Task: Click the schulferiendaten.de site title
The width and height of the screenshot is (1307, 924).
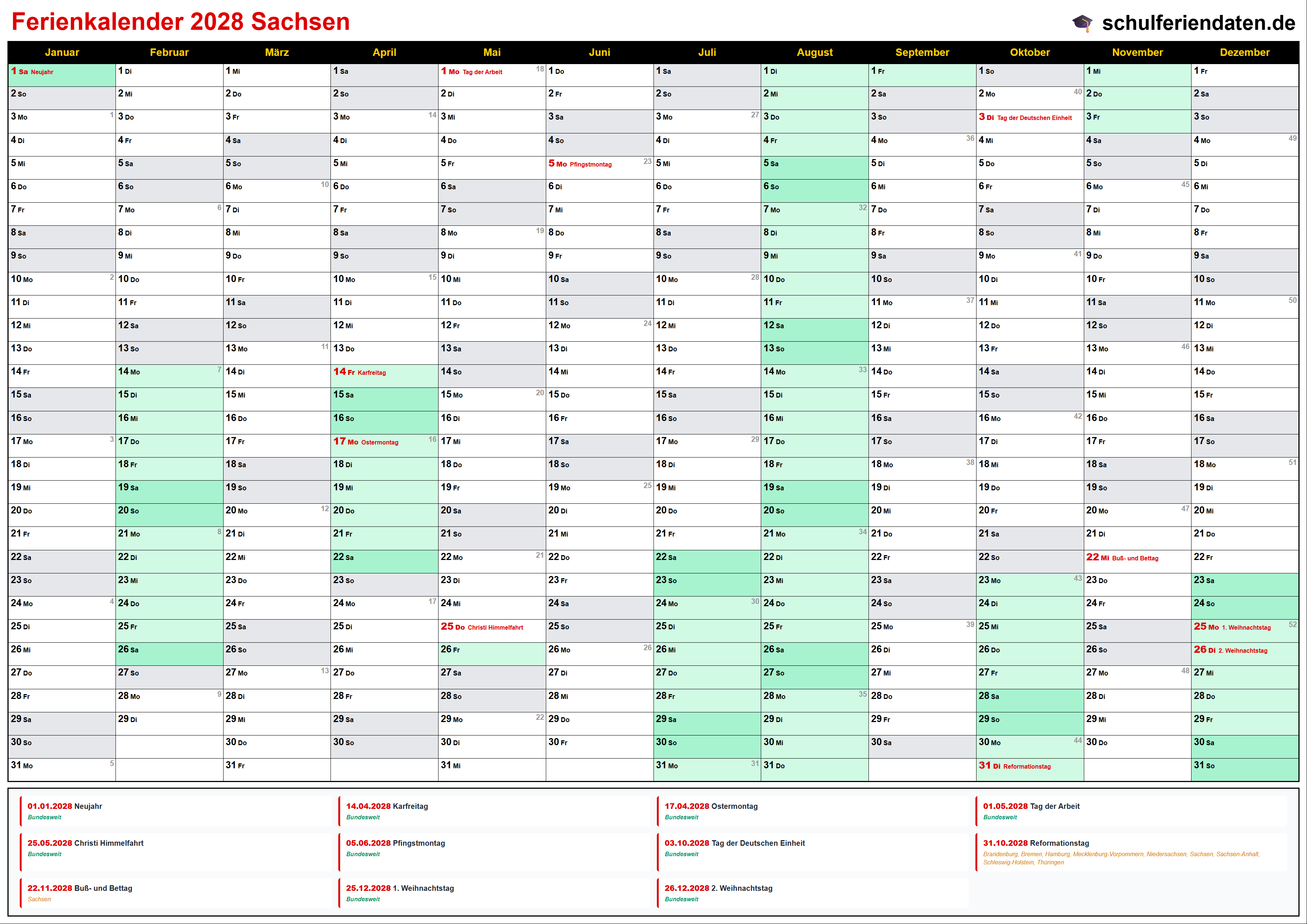Action: [x=1198, y=23]
